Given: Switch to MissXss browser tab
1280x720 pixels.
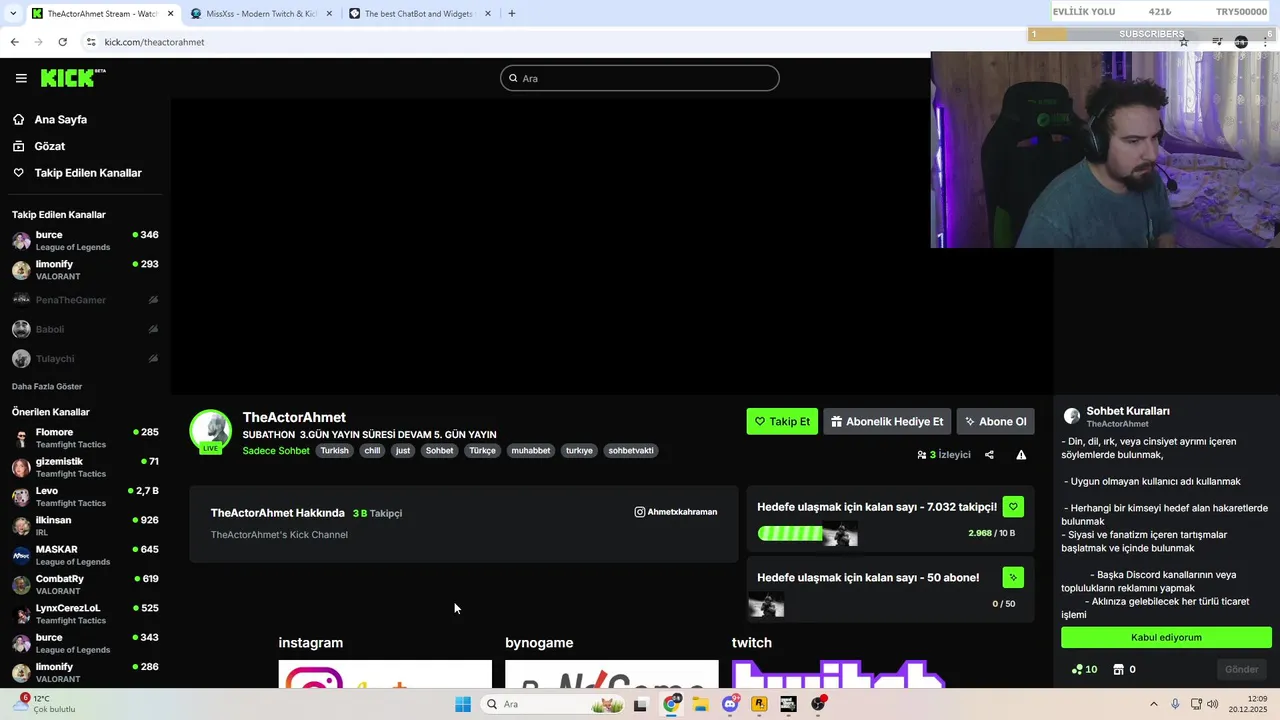Looking at the screenshot, I should [x=260, y=14].
